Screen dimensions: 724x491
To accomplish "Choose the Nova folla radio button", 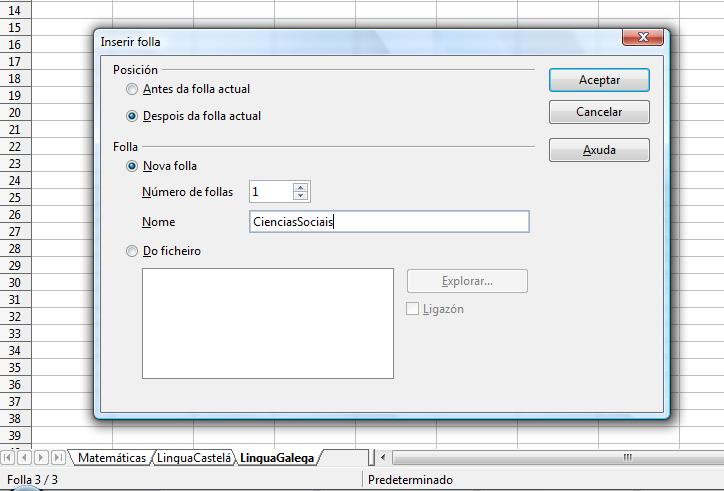I will pyautogui.click(x=132, y=166).
